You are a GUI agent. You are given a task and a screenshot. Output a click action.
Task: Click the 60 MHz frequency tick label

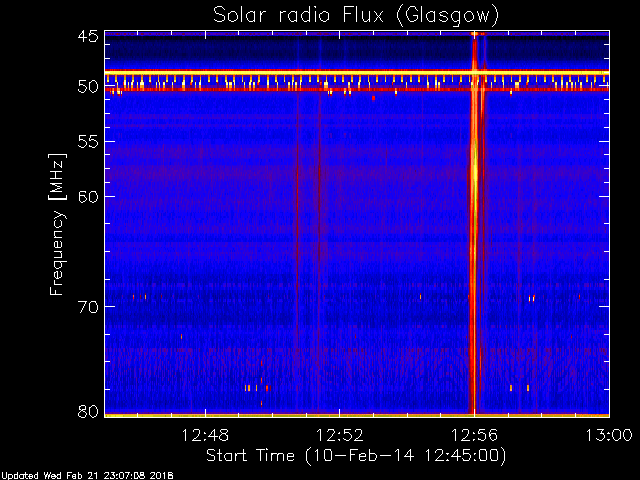[88, 197]
